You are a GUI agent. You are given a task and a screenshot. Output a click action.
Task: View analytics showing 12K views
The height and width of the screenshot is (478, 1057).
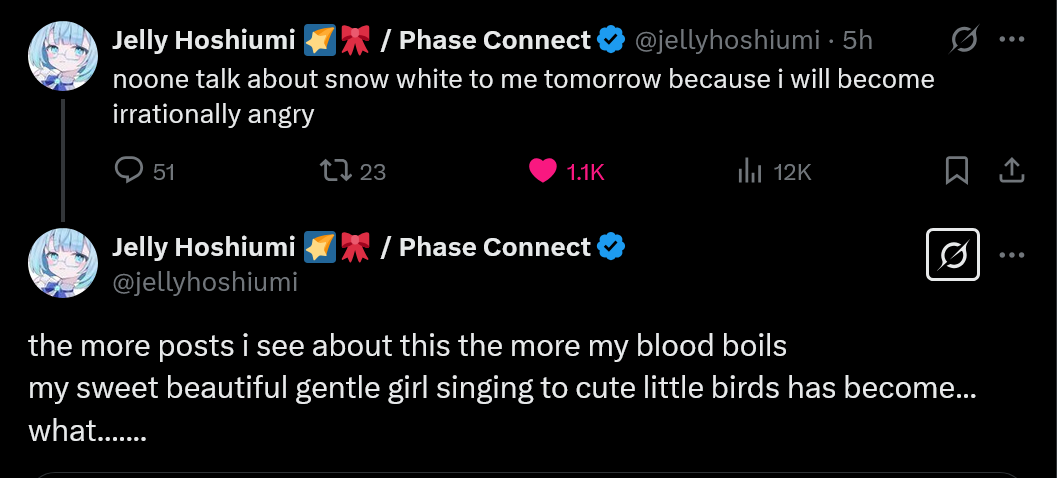pos(750,172)
